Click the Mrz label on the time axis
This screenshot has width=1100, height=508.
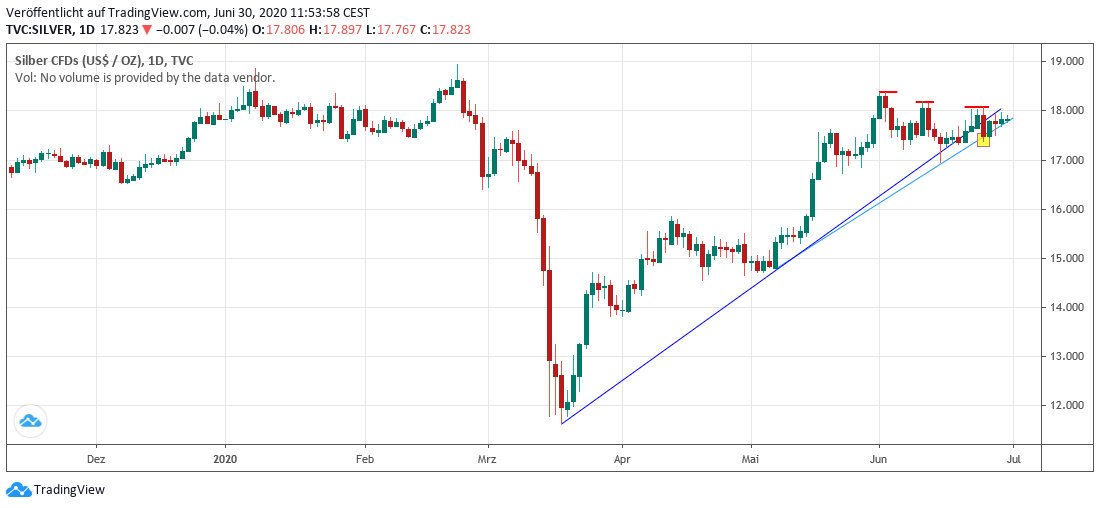(487, 460)
